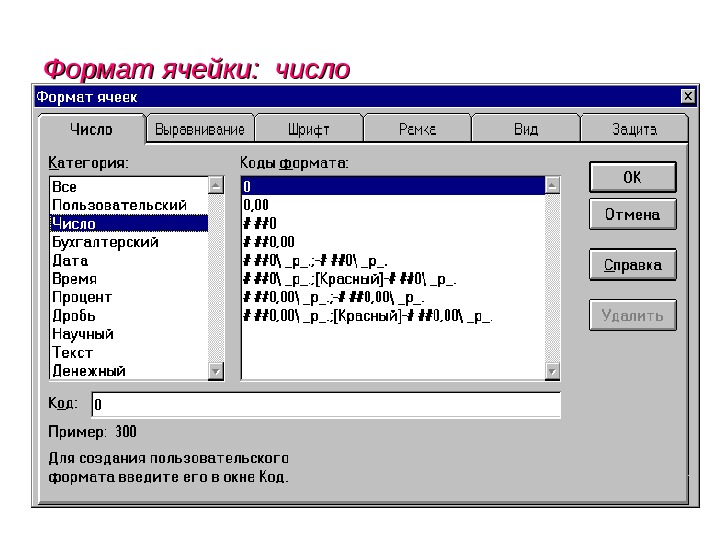
Task: Choose the Бухгалтерский category
Action: click(x=129, y=242)
